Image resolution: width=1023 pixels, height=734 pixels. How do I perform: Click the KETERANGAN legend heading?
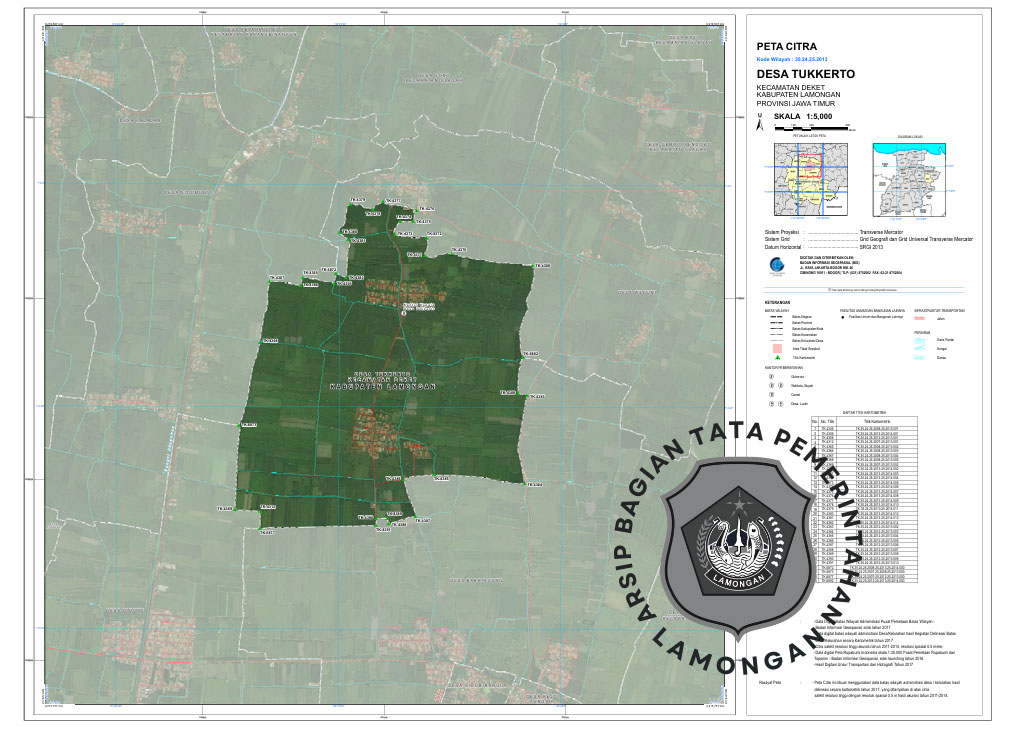(x=778, y=302)
